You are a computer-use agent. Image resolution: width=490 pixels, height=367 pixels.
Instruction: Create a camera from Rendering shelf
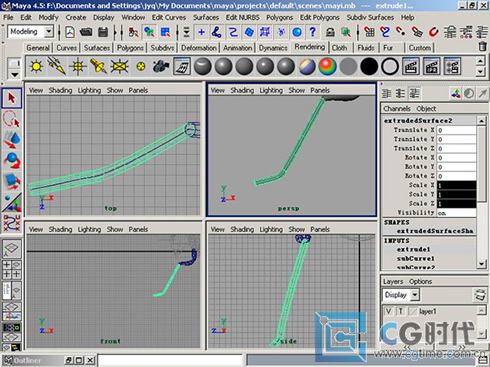click(161, 66)
